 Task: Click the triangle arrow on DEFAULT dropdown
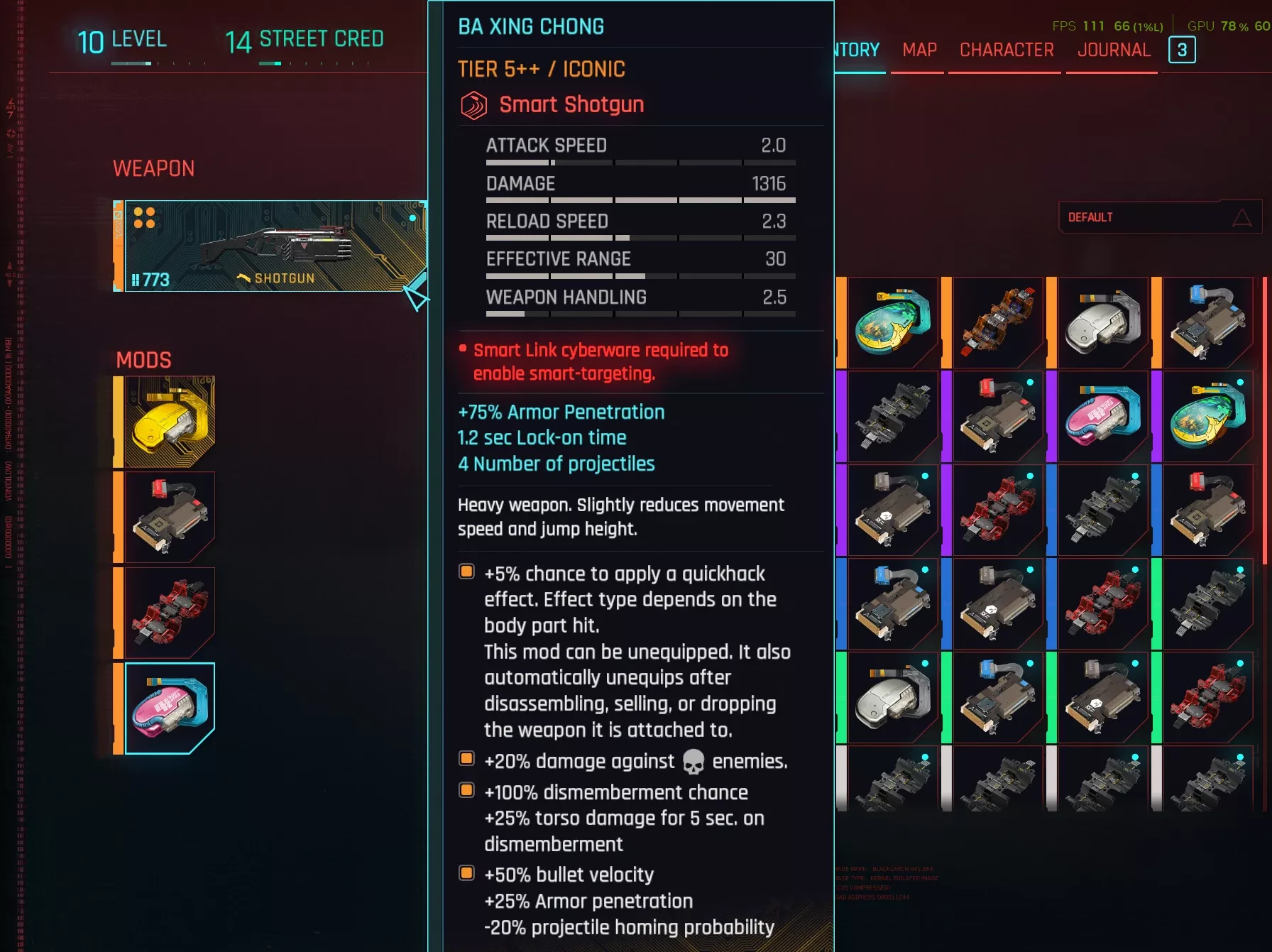click(x=1242, y=218)
